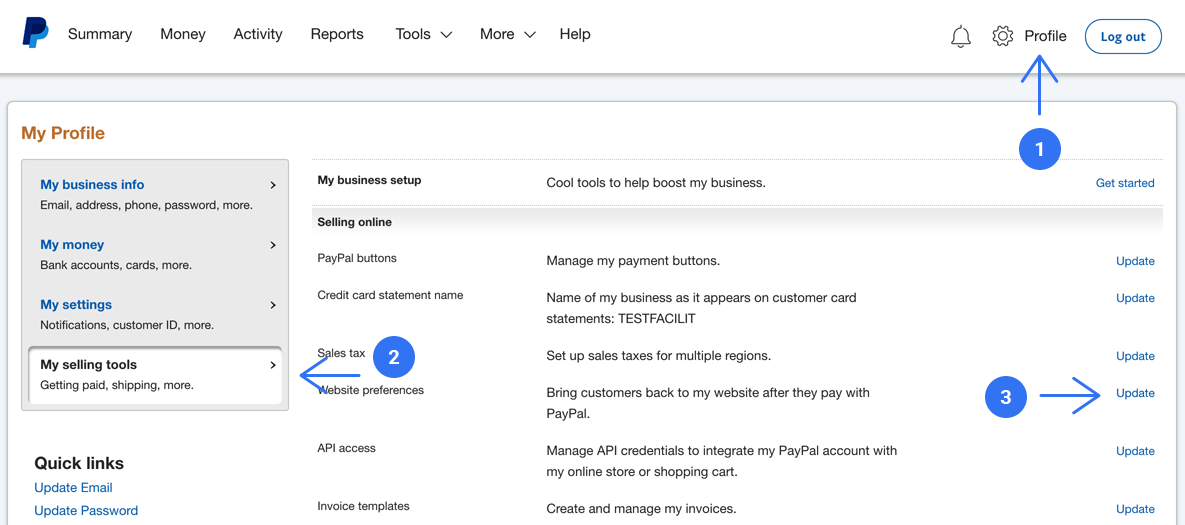Click the 'Credit card statement name' label
Screen dimensions: 1185x525
(390, 295)
